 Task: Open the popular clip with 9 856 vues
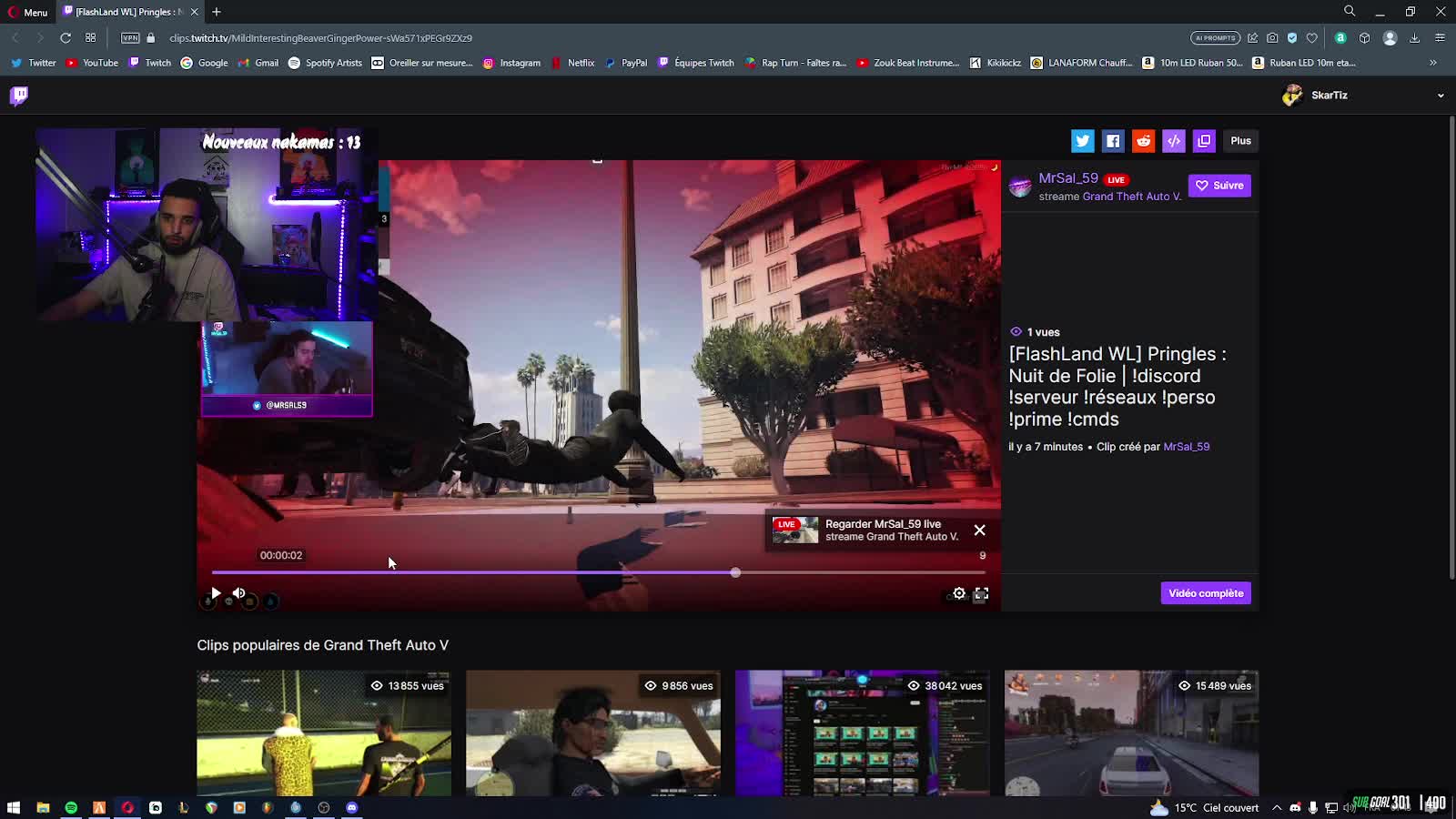[x=593, y=733]
